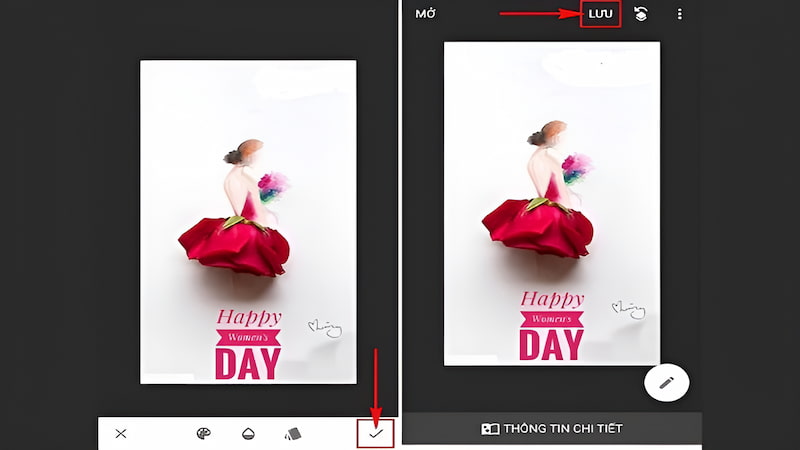Open THÔNG TIN CHI TIẾT details bar

point(552,429)
